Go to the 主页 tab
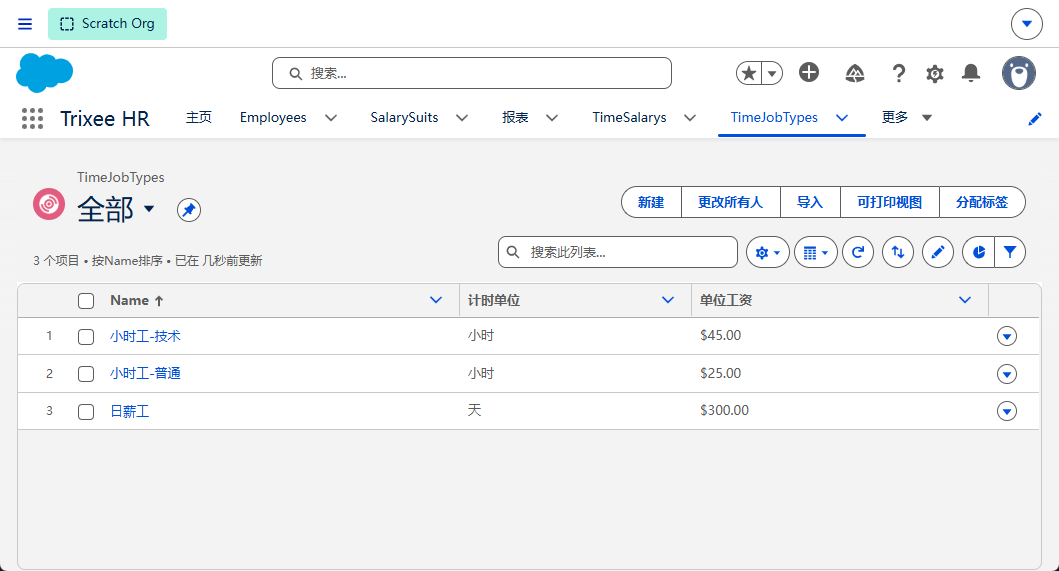 point(199,118)
